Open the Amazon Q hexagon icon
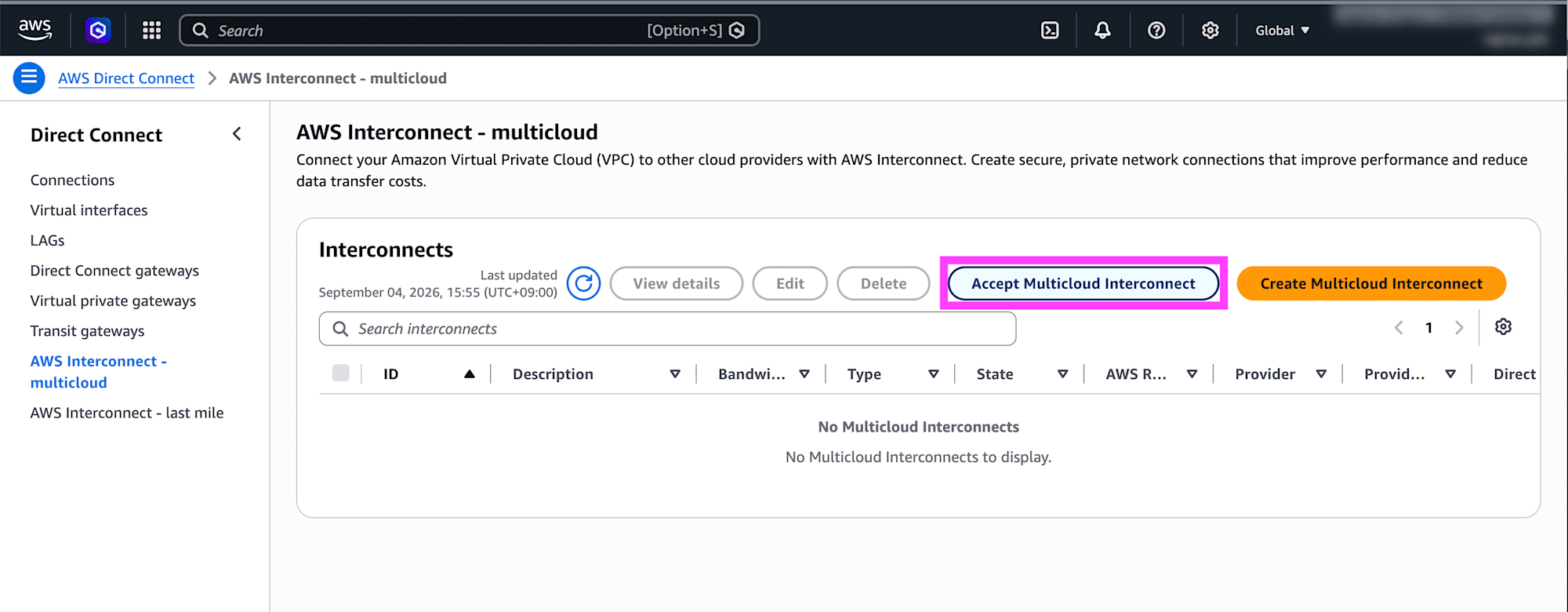 (x=98, y=30)
